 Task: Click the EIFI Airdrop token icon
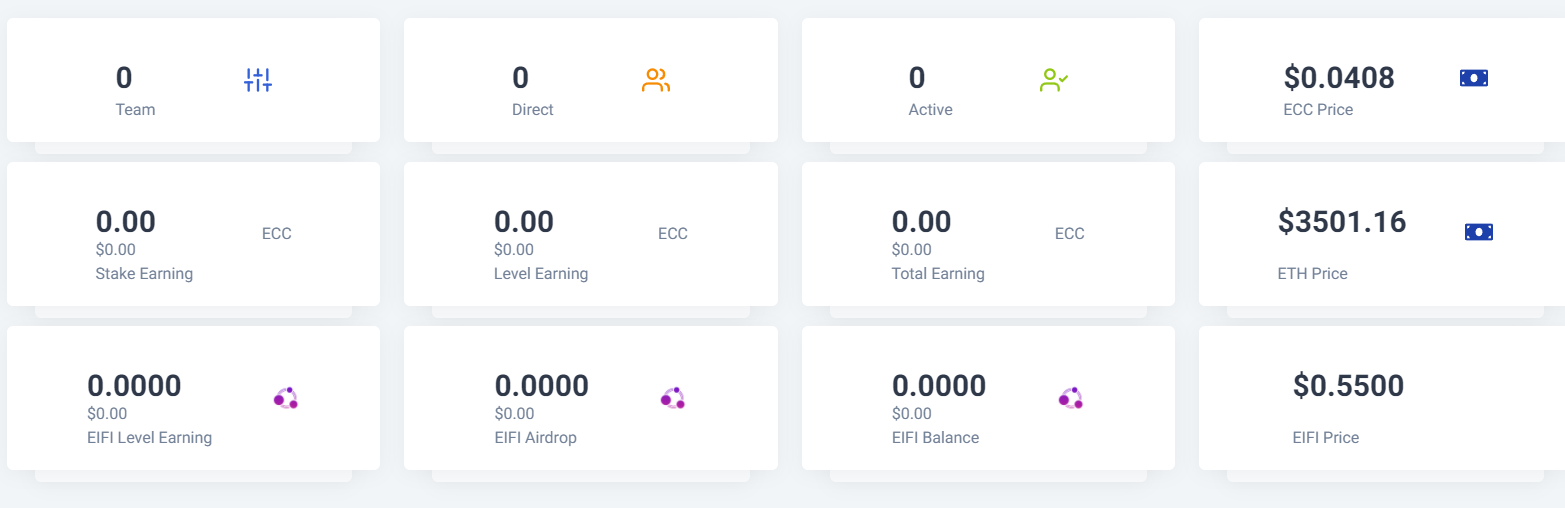(x=672, y=398)
